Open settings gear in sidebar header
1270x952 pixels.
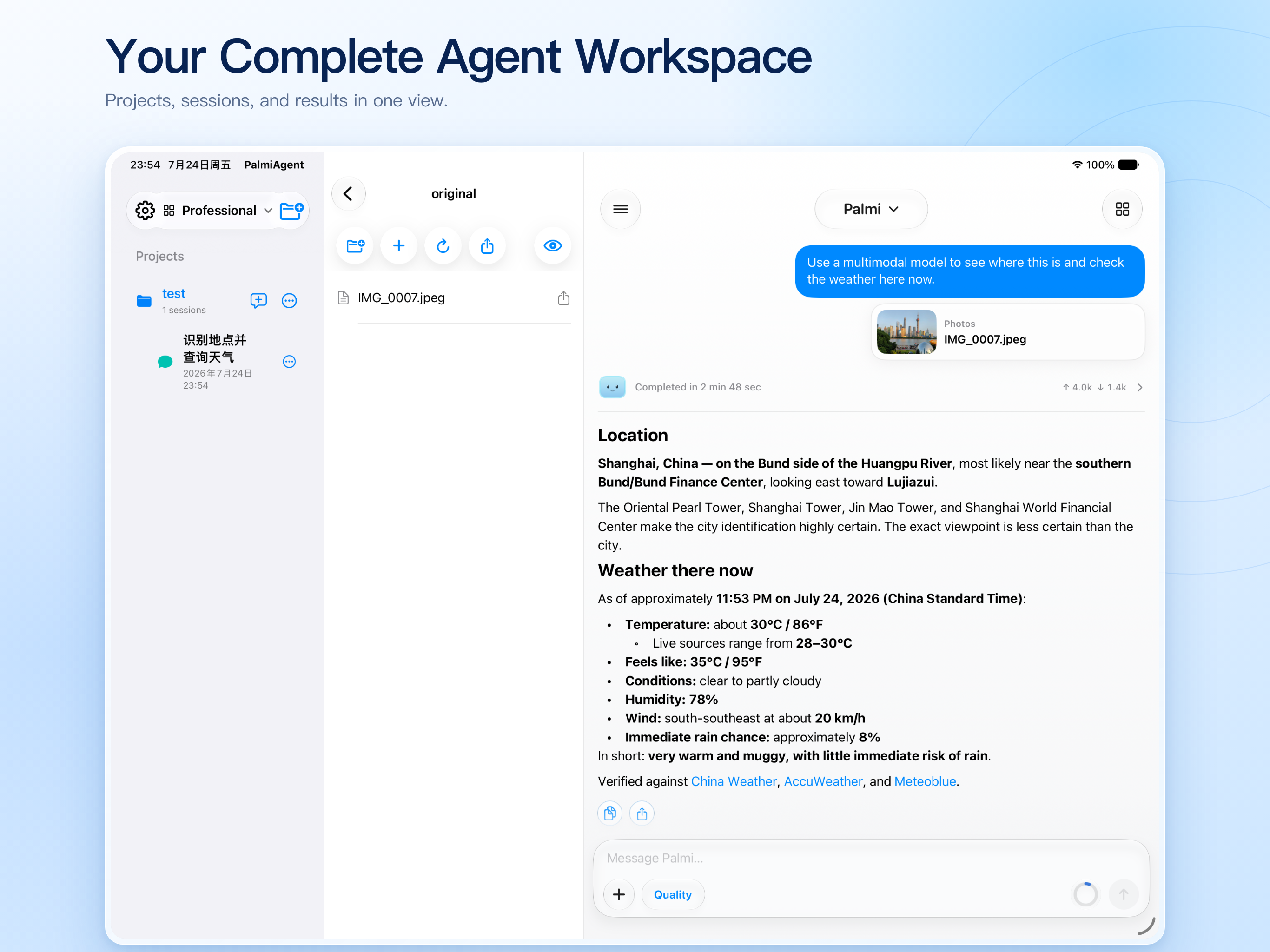[x=145, y=211]
